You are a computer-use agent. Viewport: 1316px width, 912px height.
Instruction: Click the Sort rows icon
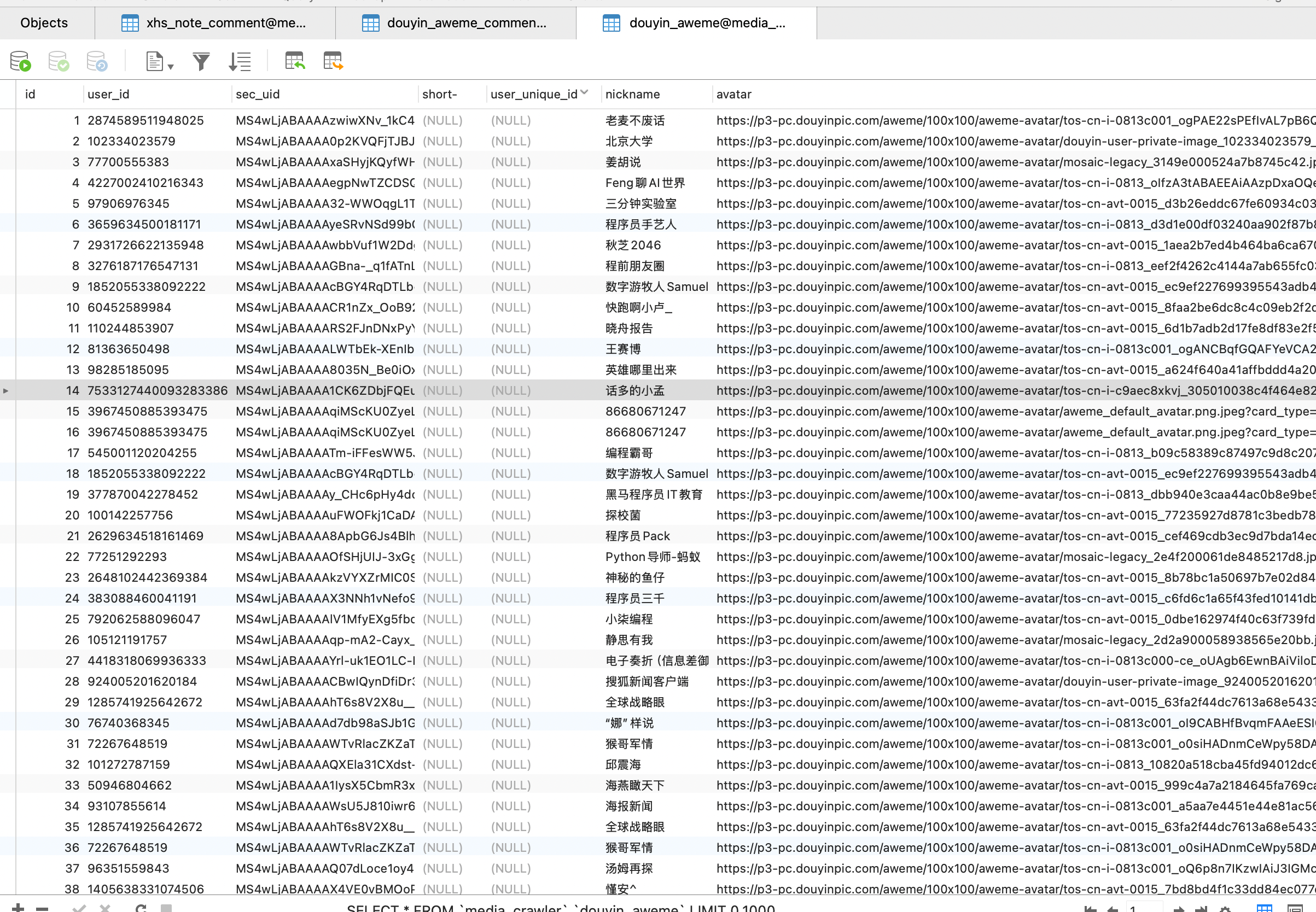coord(240,61)
